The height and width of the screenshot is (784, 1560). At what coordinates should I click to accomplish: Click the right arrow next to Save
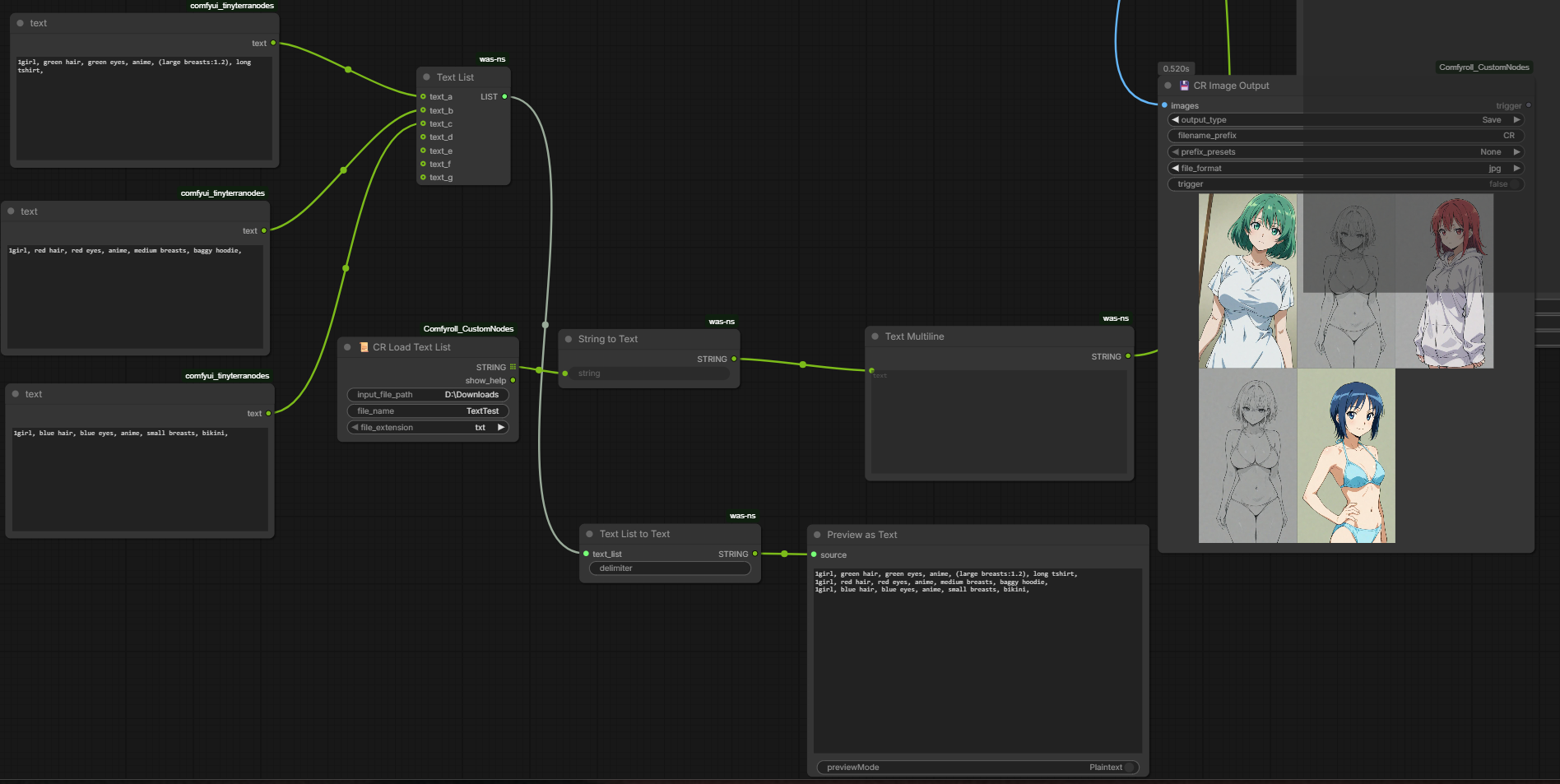click(x=1516, y=120)
